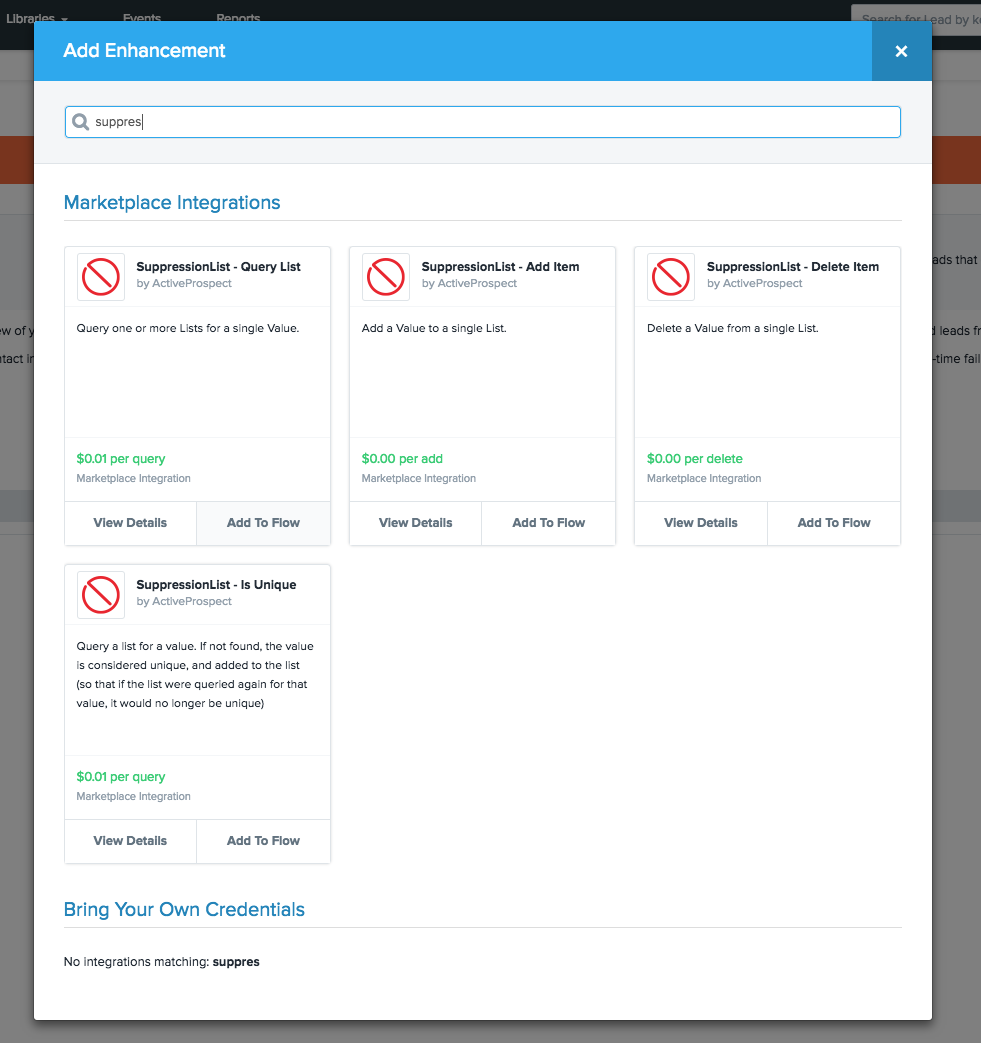Click 'Add a Value to a single List' text

(434, 328)
